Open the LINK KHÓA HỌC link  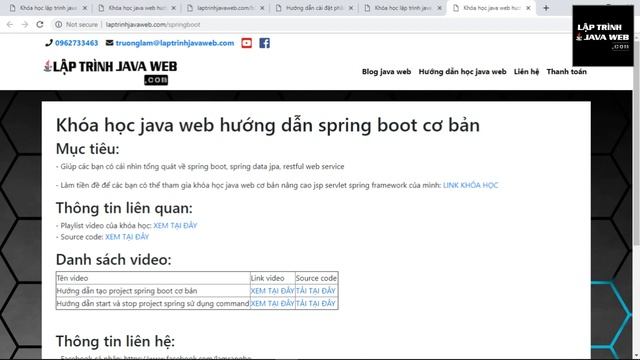471,185
